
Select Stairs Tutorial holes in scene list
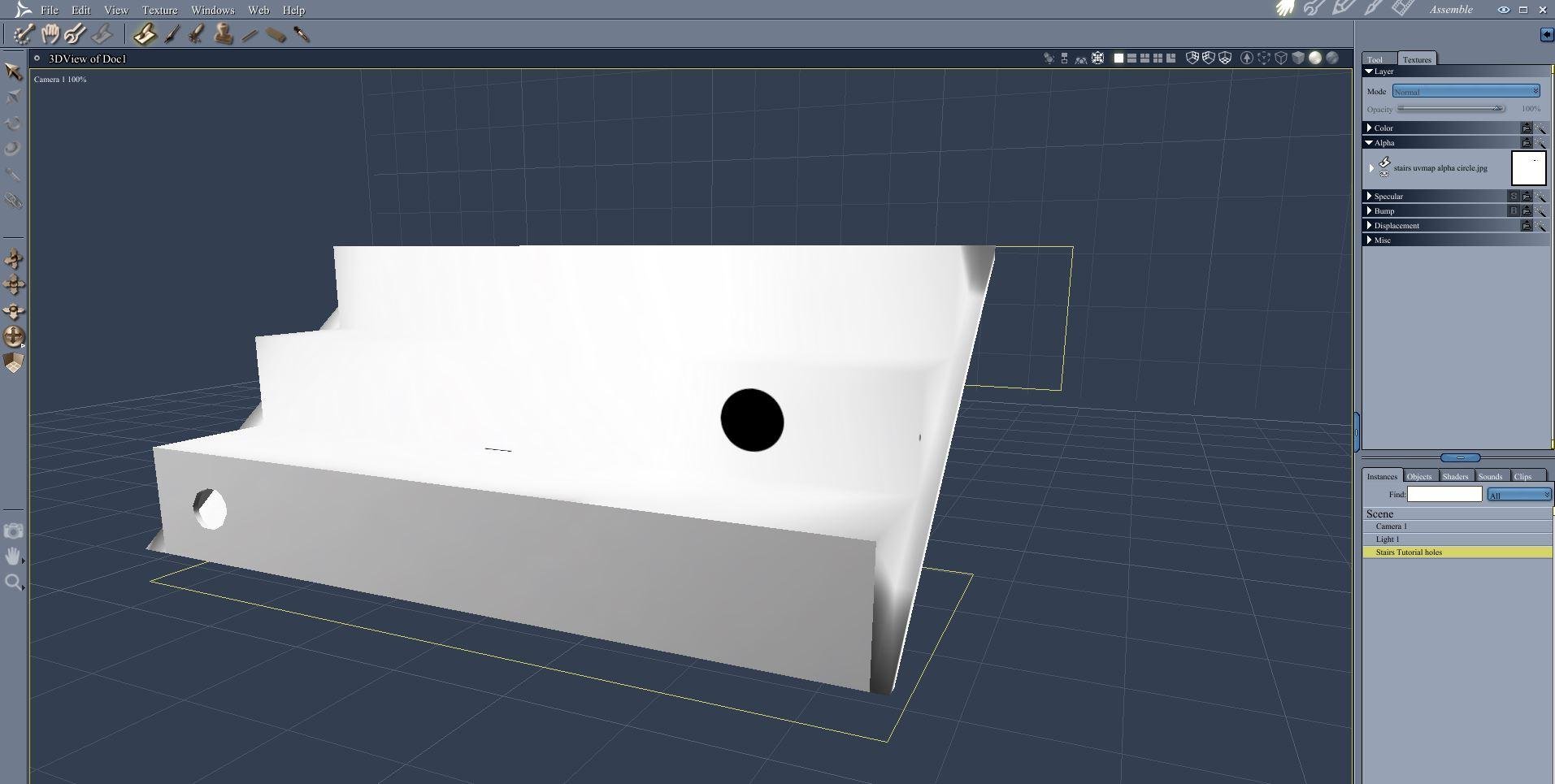tap(1457, 552)
